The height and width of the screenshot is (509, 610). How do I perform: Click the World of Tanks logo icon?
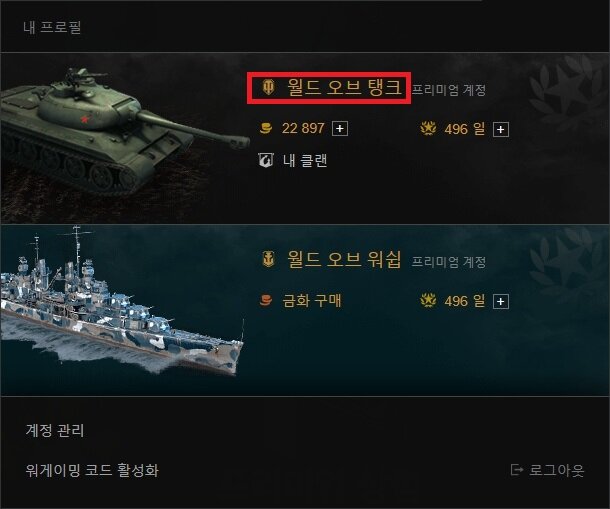268,87
